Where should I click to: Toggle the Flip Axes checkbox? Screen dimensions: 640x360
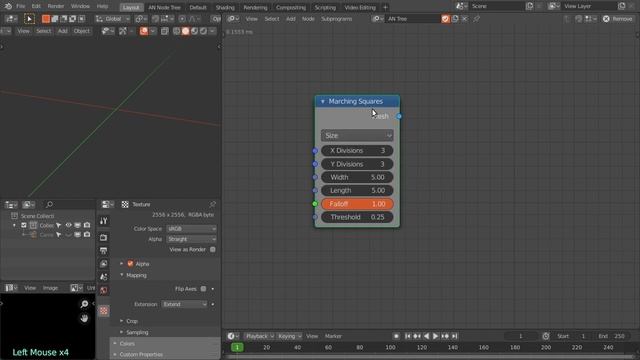[203, 289]
